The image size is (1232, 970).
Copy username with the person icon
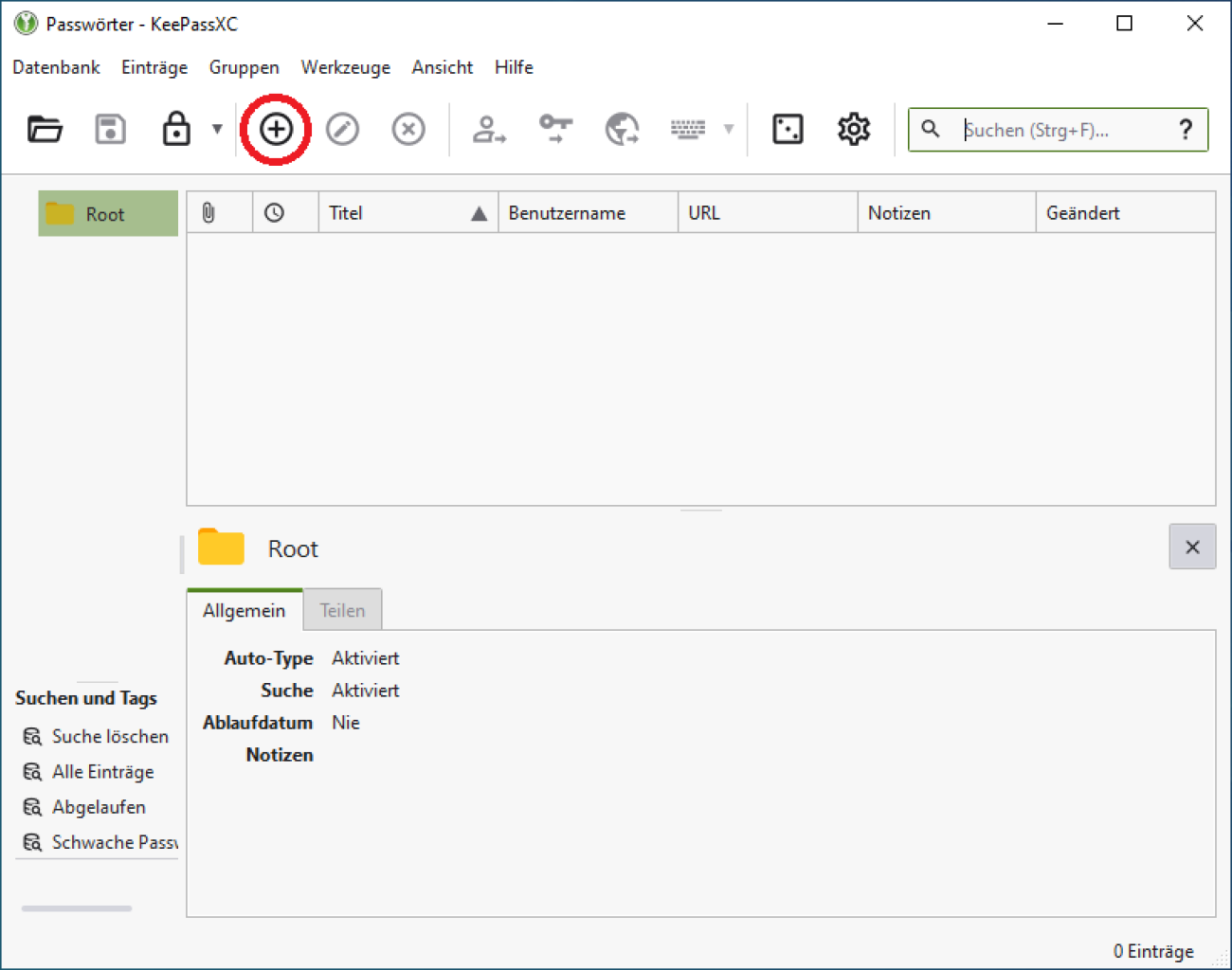pyautogui.click(x=489, y=129)
